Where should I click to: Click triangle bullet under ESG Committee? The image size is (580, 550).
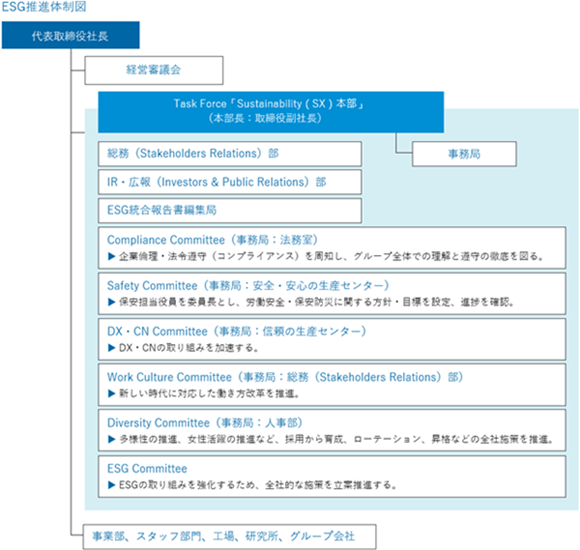pos(111,485)
